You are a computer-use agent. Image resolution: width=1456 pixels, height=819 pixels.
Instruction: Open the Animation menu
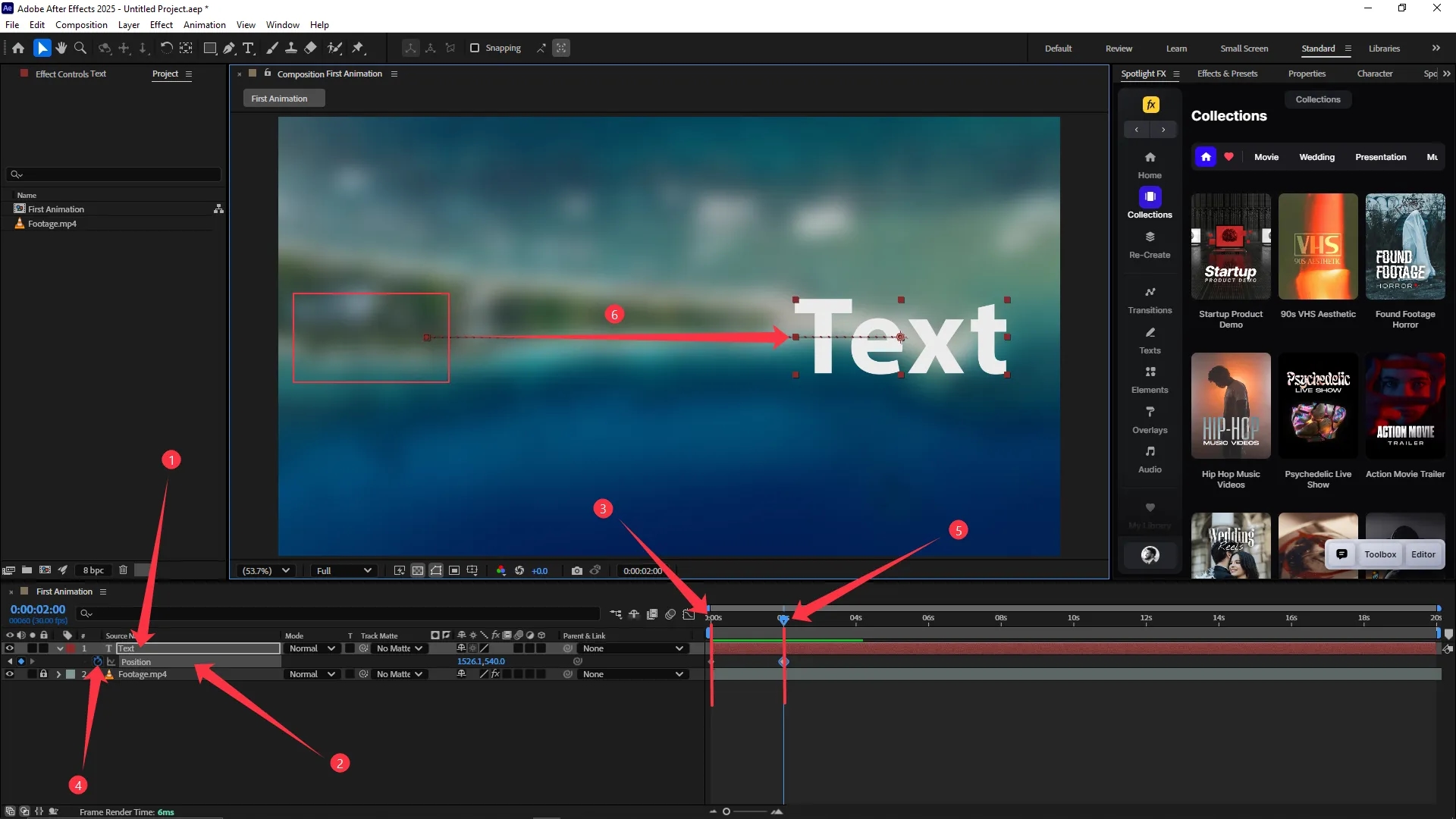click(x=205, y=24)
